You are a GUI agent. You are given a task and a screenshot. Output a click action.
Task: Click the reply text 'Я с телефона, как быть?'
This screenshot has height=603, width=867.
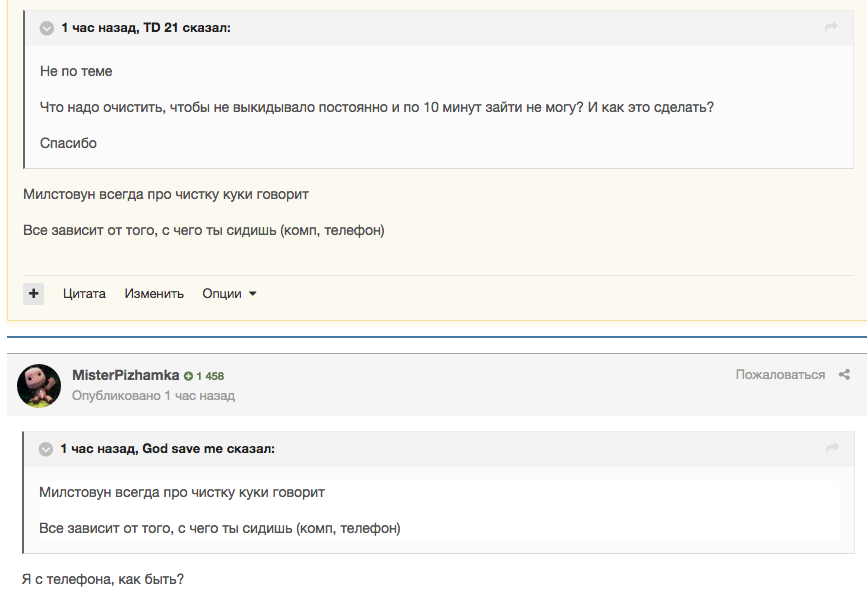tap(103, 579)
